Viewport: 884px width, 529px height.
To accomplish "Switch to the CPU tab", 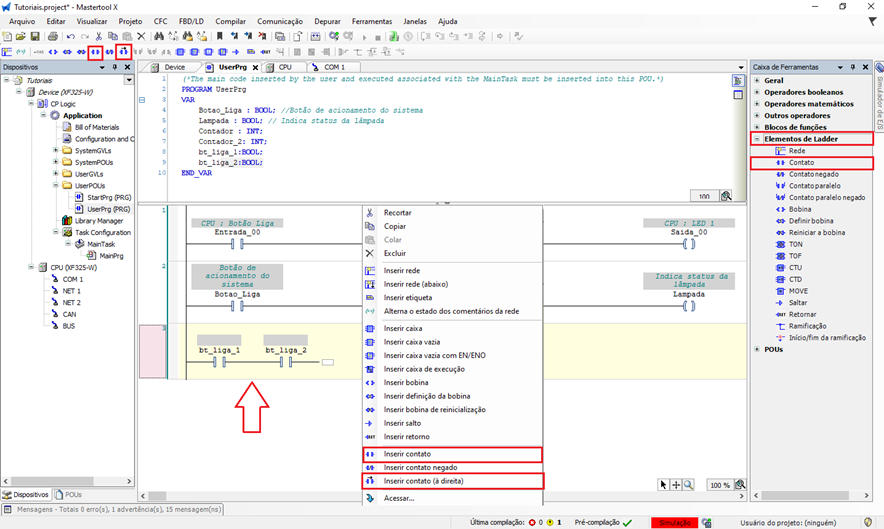I will point(284,67).
